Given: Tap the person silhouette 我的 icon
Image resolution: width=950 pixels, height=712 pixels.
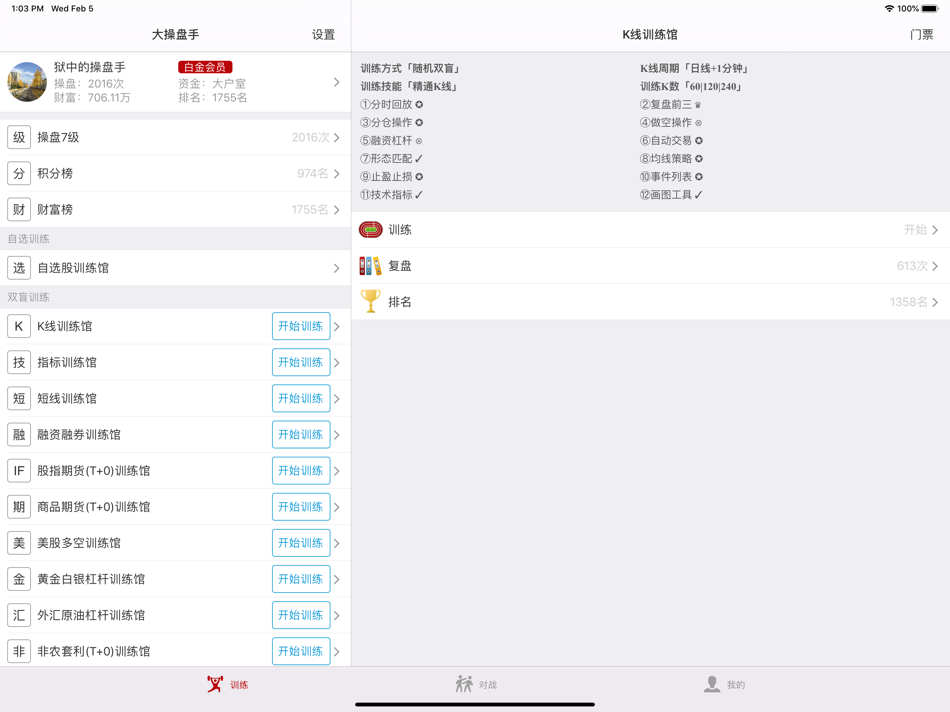Looking at the screenshot, I should (x=712, y=684).
